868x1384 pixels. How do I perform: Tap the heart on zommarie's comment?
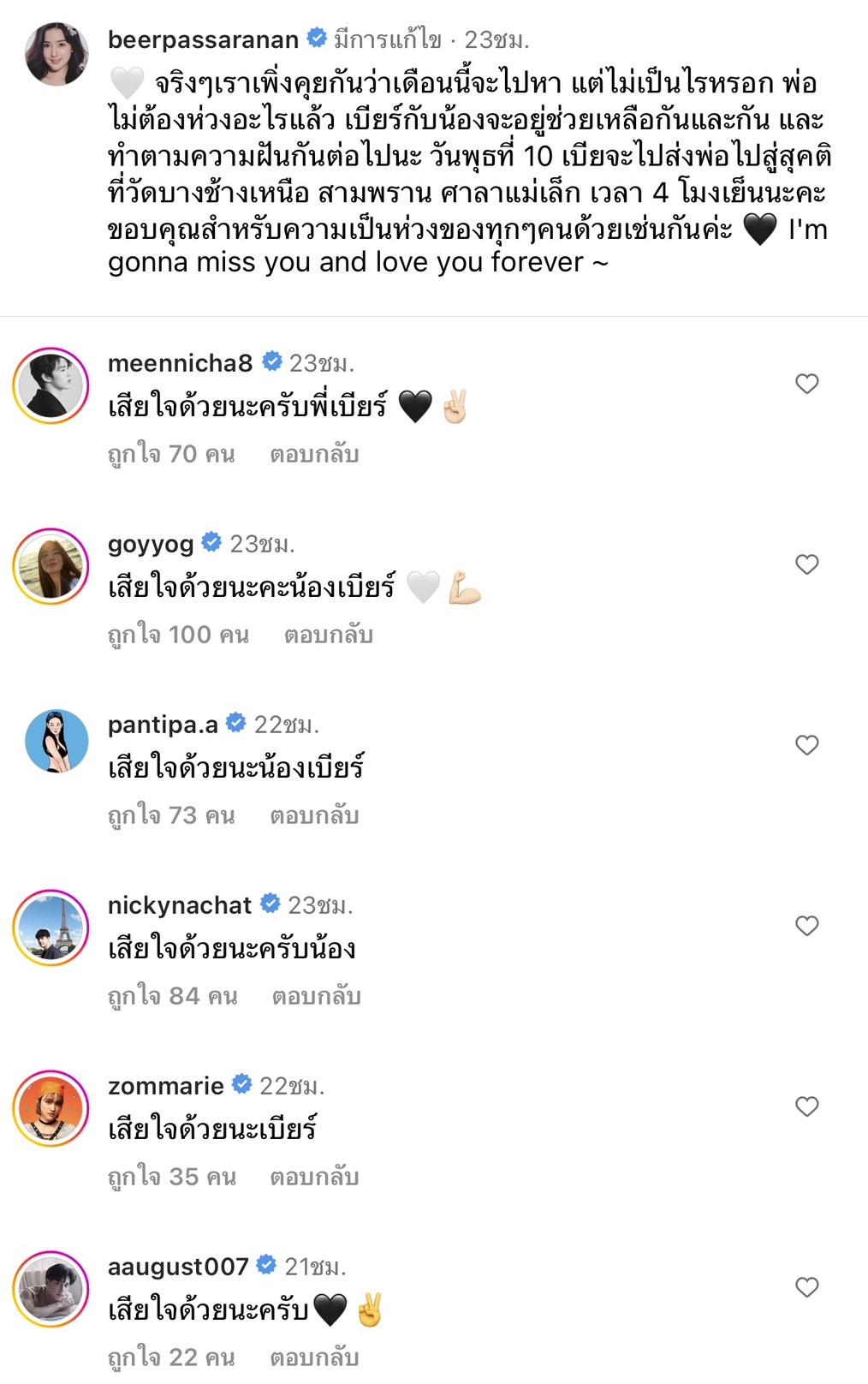click(x=806, y=1107)
